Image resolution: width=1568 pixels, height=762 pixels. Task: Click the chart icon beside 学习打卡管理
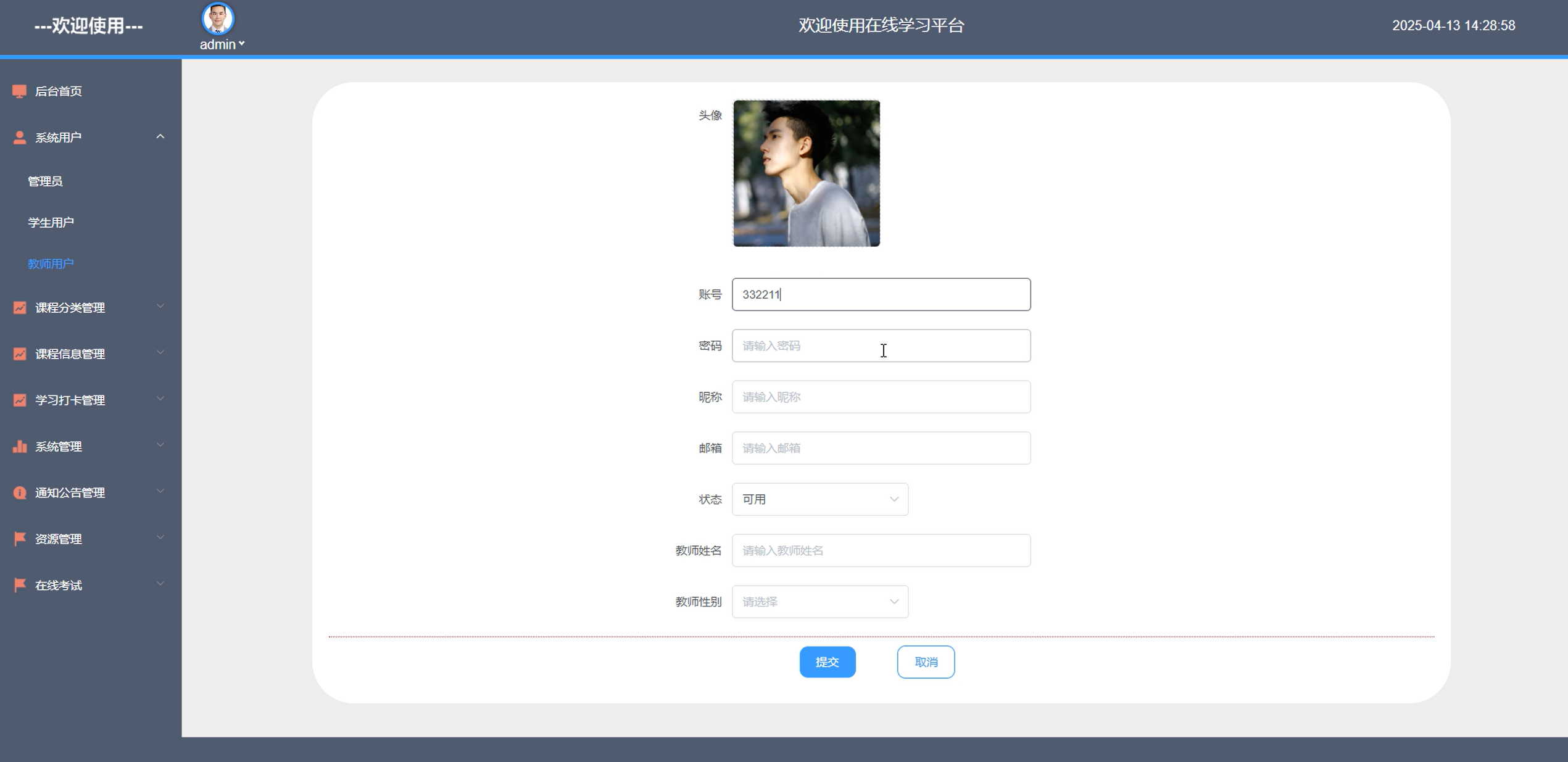[x=19, y=400]
